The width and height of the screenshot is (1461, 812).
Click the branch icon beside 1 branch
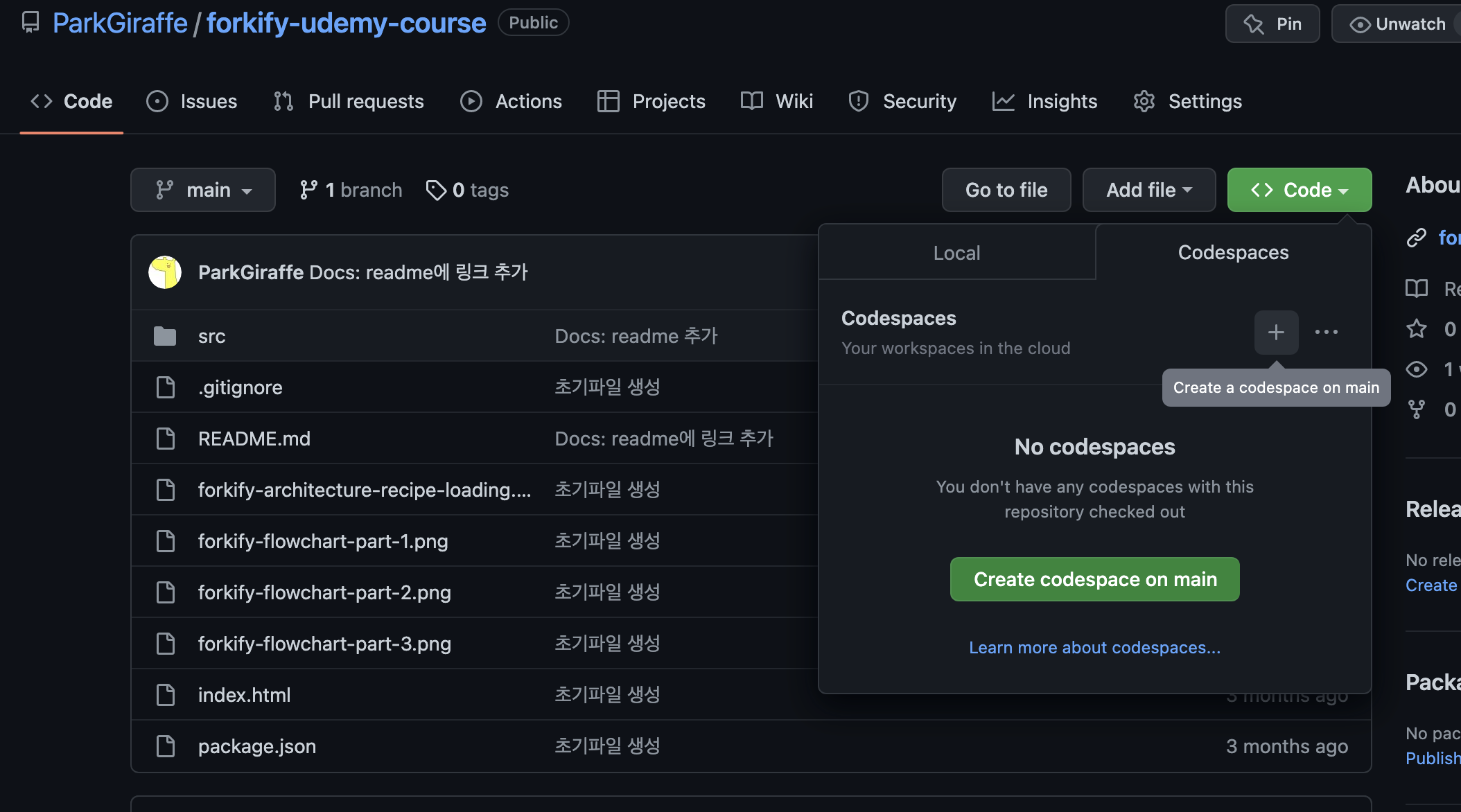[308, 190]
